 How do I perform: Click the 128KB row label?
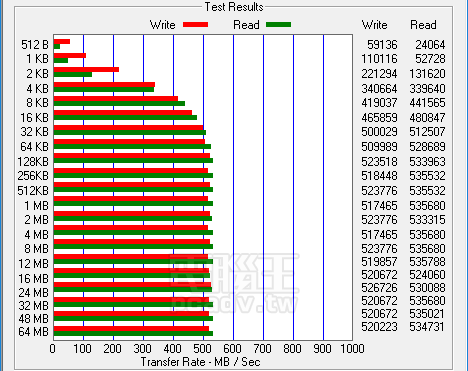33,162
